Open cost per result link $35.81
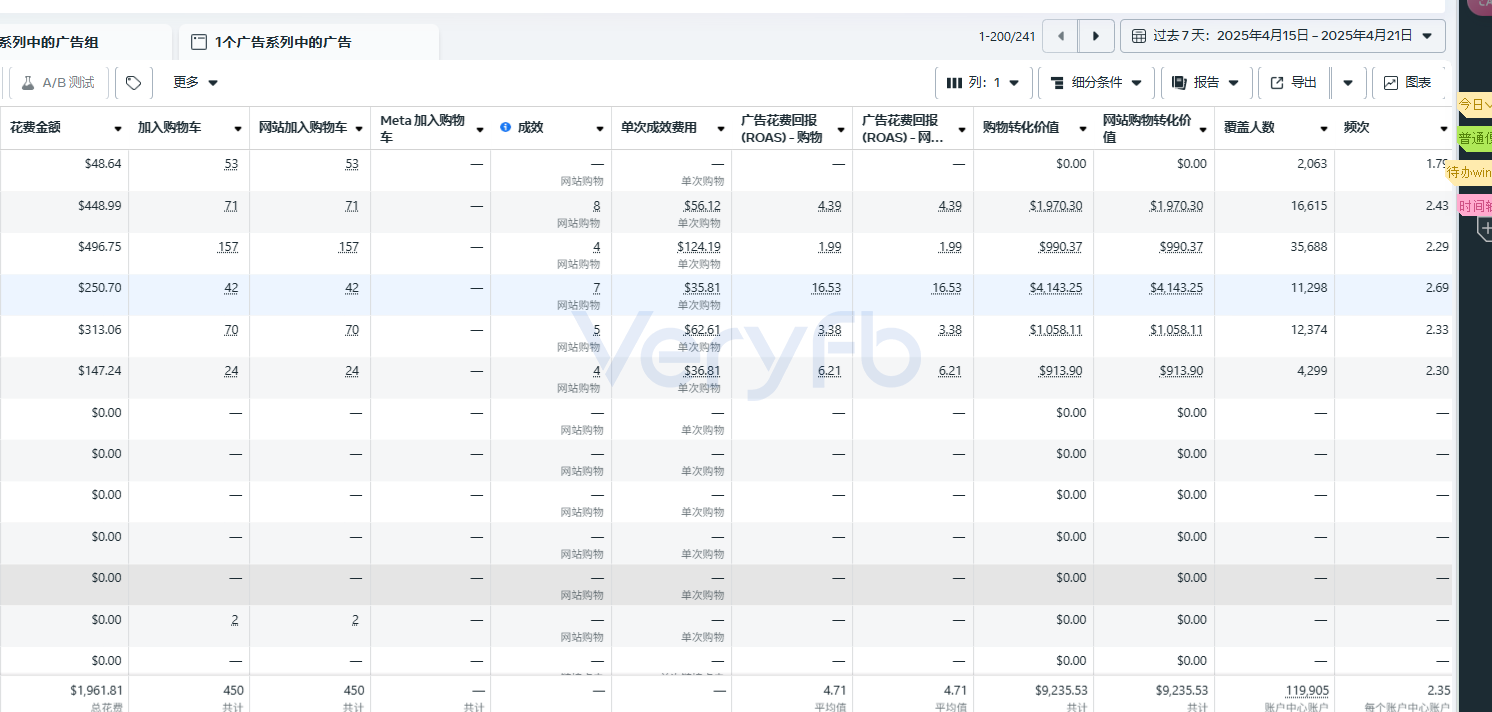Image resolution: width=1492 pixels, height=712 pixels. 702,288
